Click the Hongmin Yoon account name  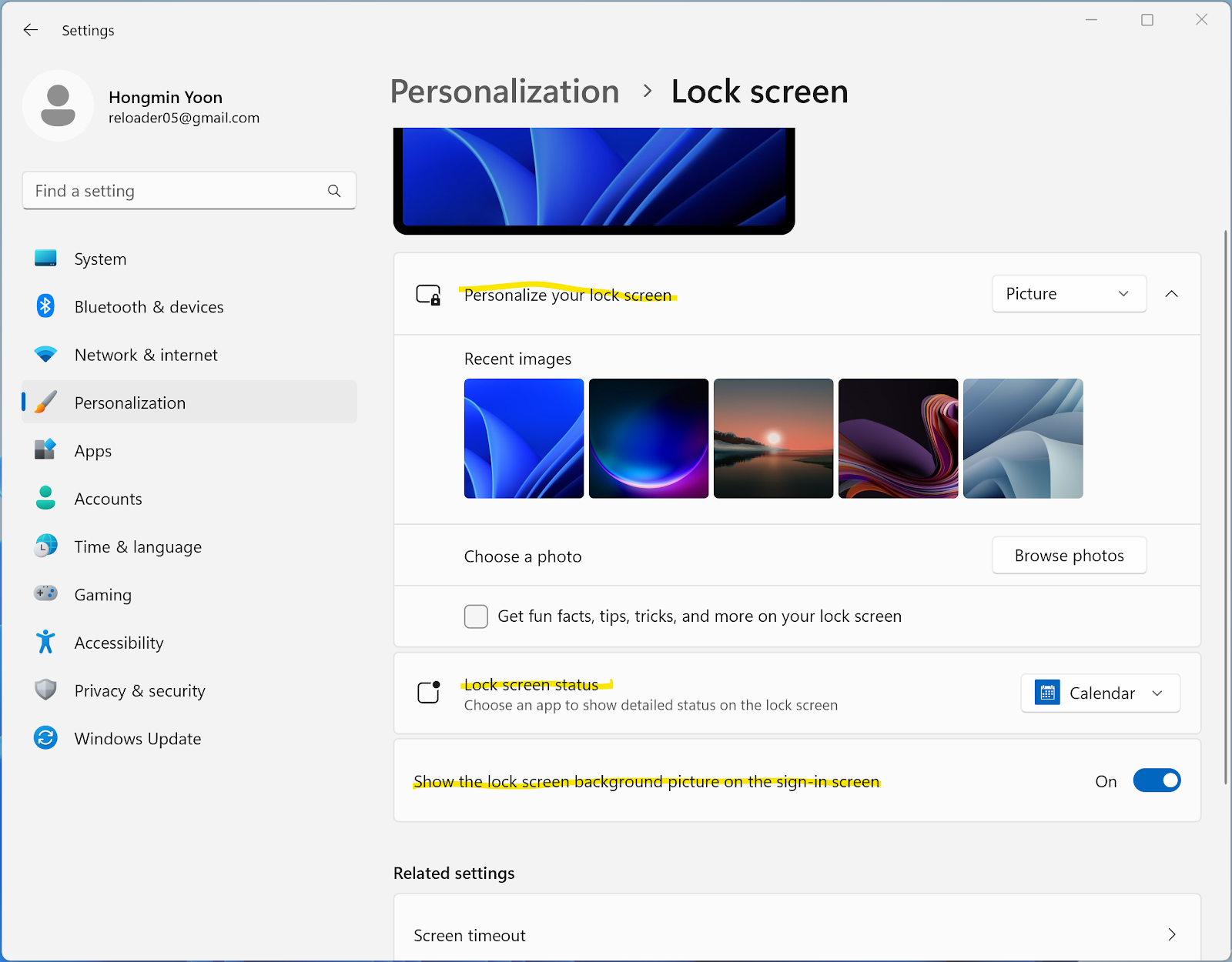166,97
